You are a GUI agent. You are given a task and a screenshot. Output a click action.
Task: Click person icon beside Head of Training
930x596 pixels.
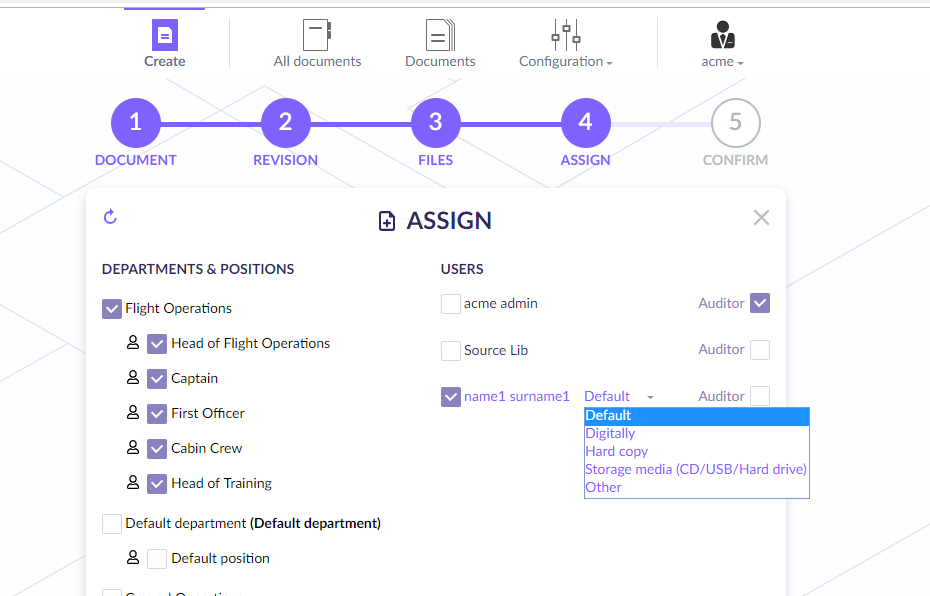coord(133,483)
